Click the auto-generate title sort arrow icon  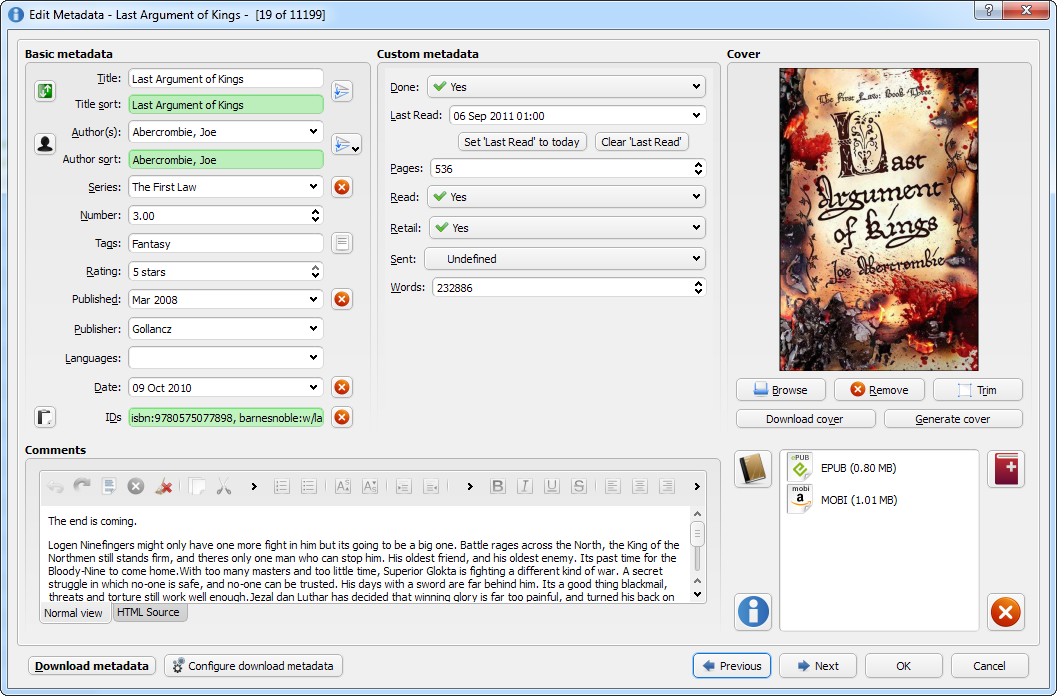pos(342,90)
